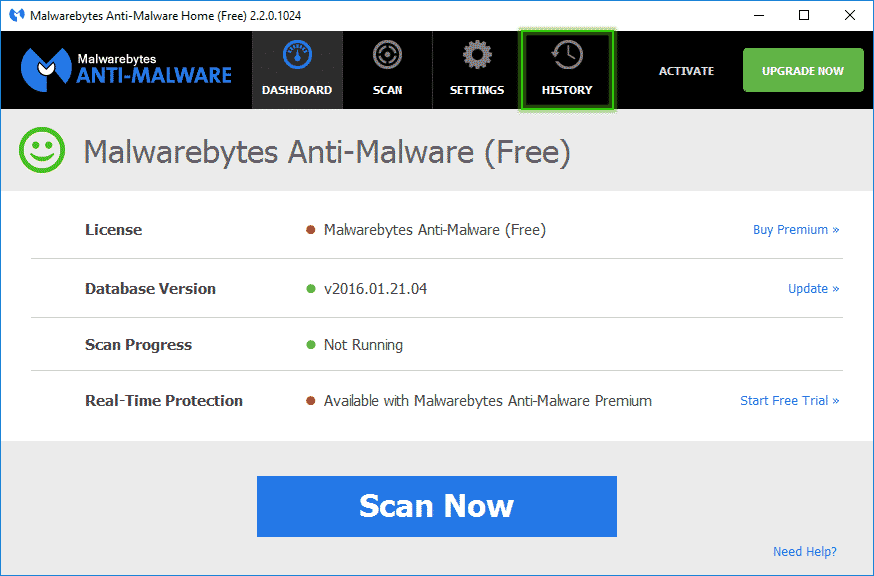
Task: Click the Dashboard gauge icon
Action: (297, 56)
